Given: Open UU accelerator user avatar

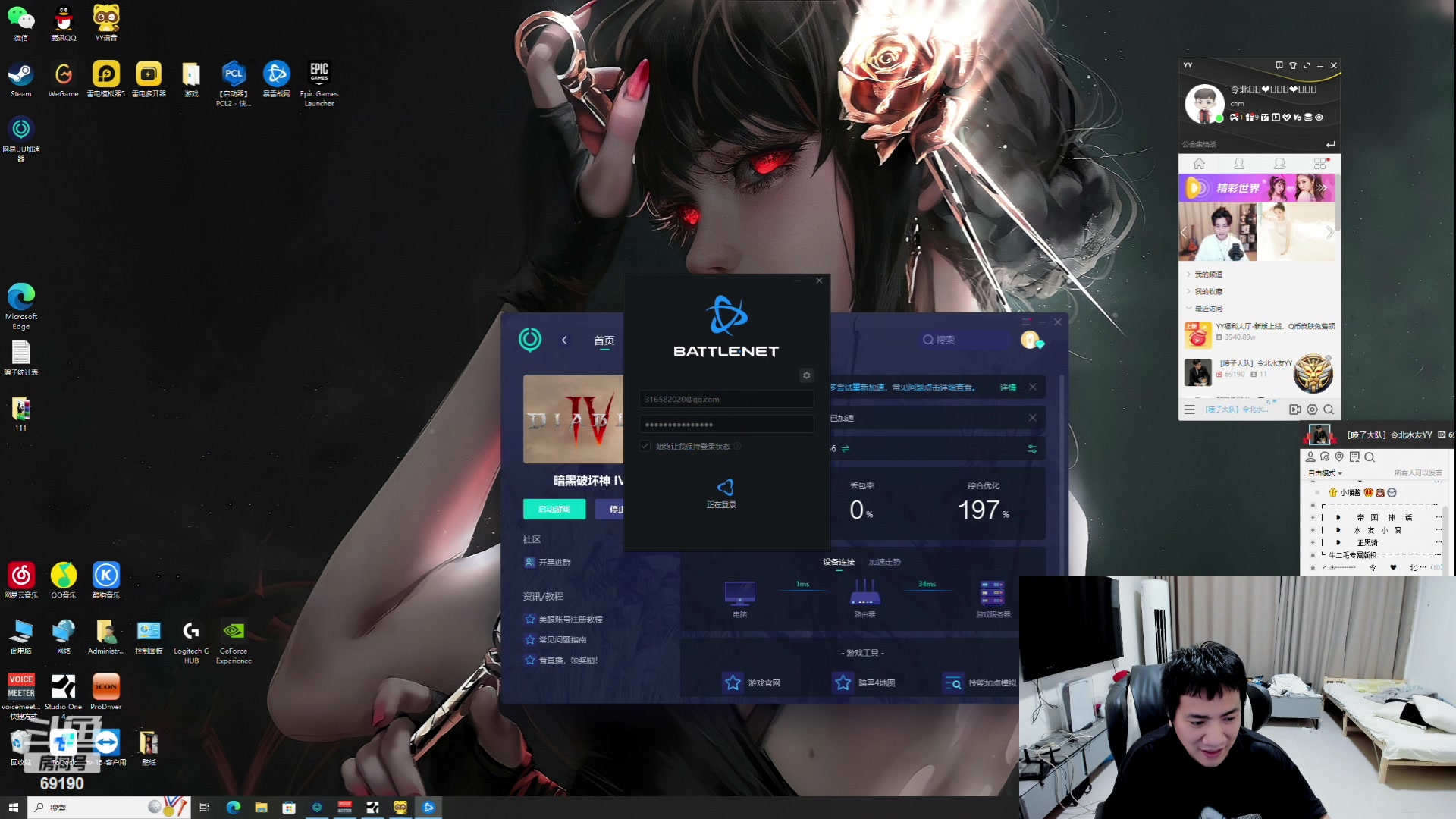Looking at the screenshot, I should (x=1029, y=340).
